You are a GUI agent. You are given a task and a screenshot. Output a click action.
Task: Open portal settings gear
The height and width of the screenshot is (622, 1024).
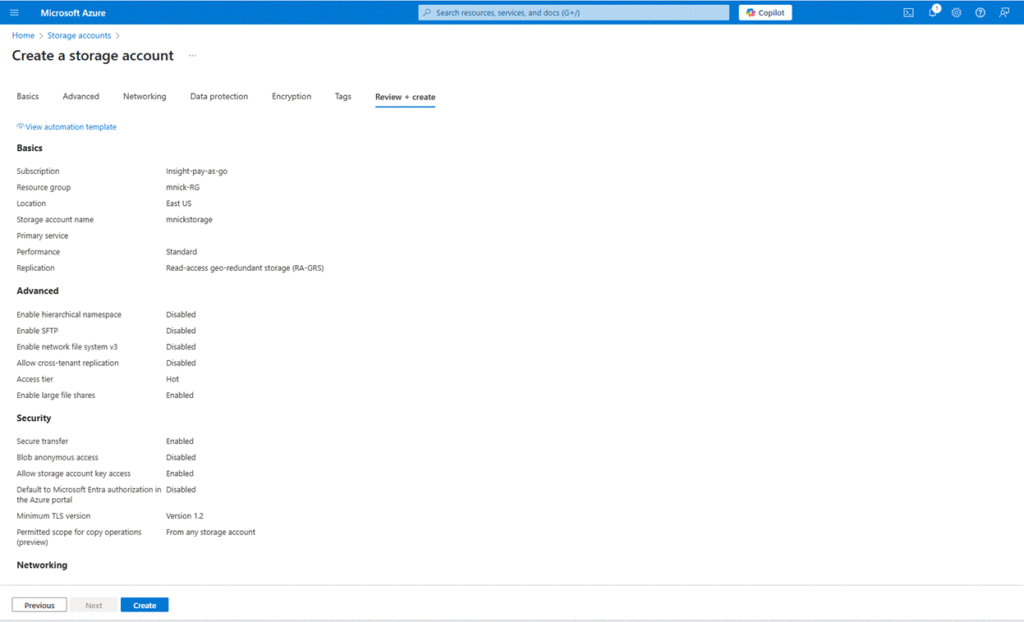[956, 13]
